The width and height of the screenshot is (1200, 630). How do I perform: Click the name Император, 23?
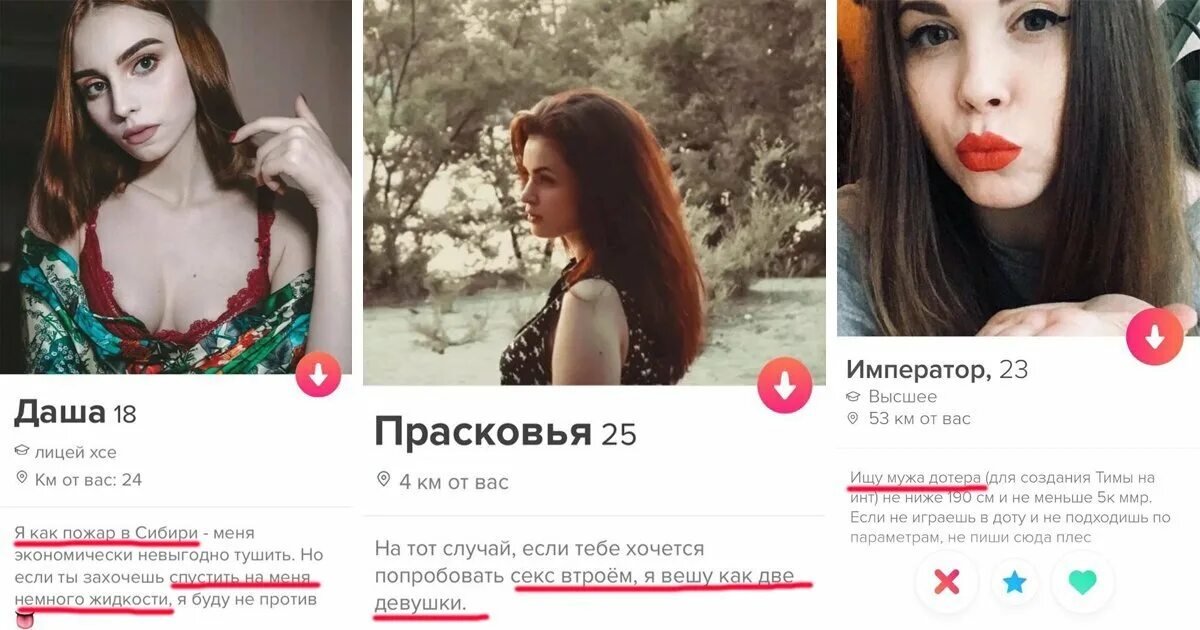(x=937, y=369)
